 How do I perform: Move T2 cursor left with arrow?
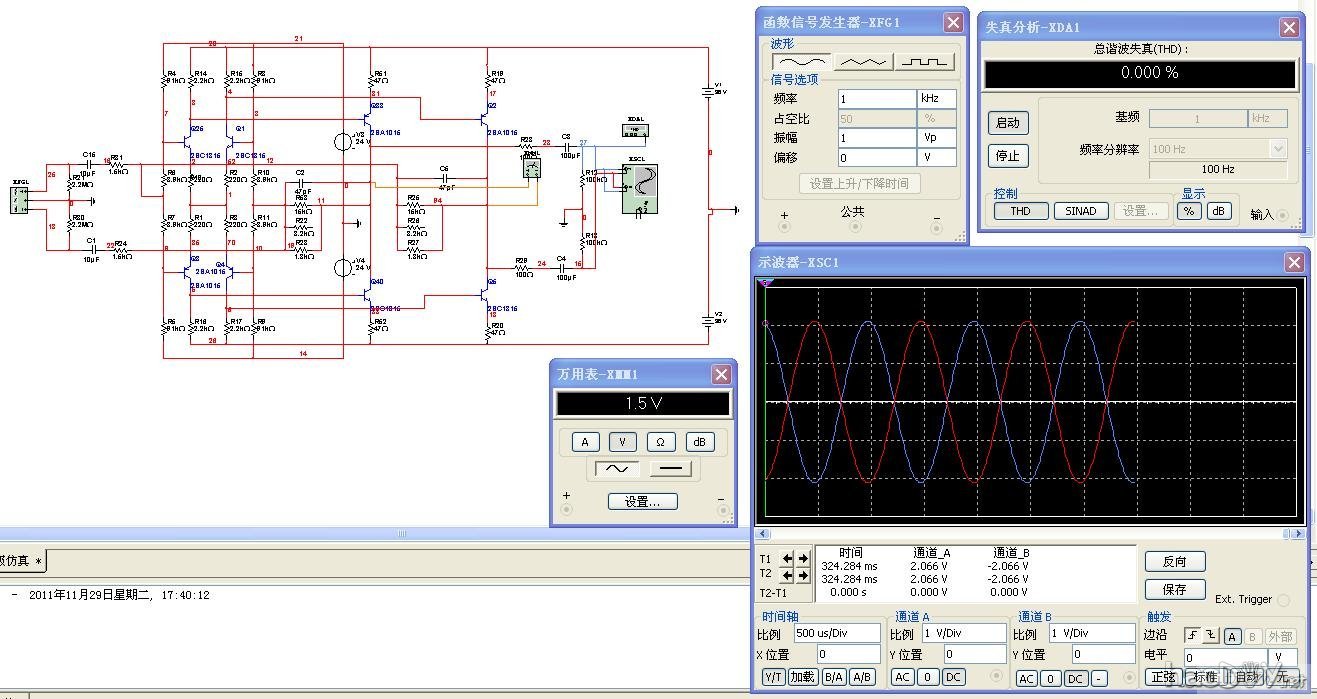[x=788, y=575]
